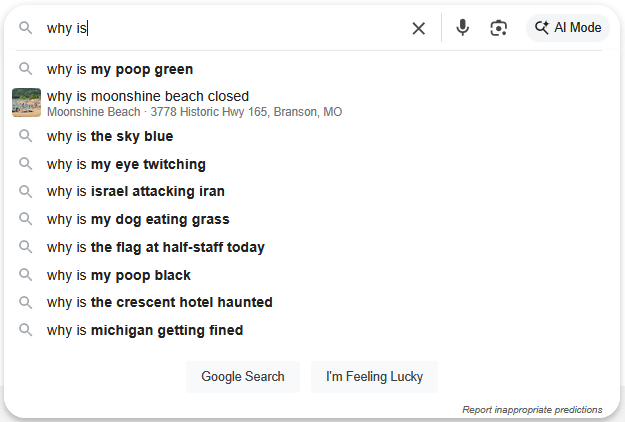Click the AI Mode button
This screenshot has height=422, width=625.
pyautogui.click(x=568, y=27)
